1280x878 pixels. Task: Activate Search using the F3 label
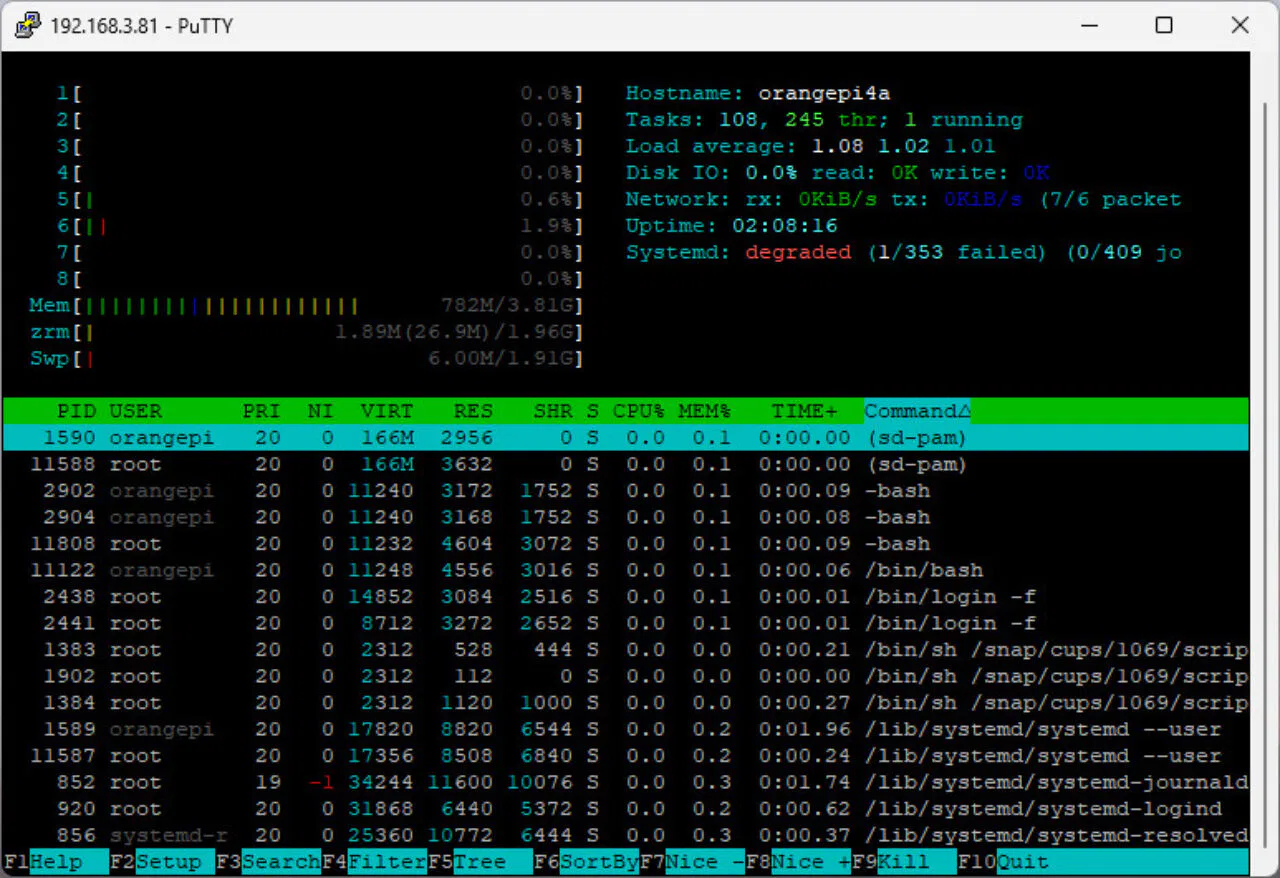[270, 861]
